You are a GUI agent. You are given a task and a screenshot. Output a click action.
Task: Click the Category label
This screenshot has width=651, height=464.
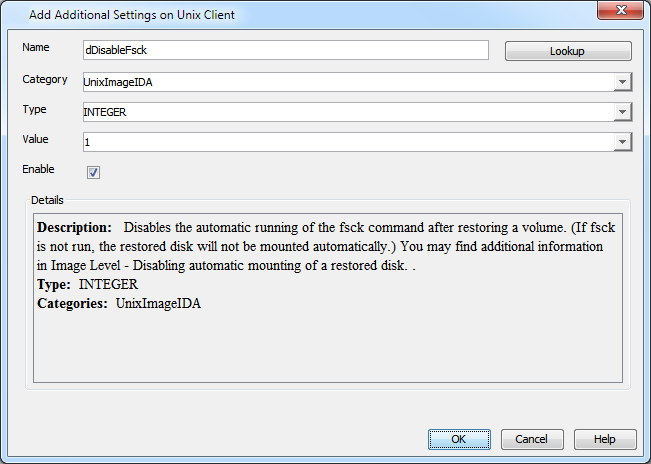tap(45, 79)
